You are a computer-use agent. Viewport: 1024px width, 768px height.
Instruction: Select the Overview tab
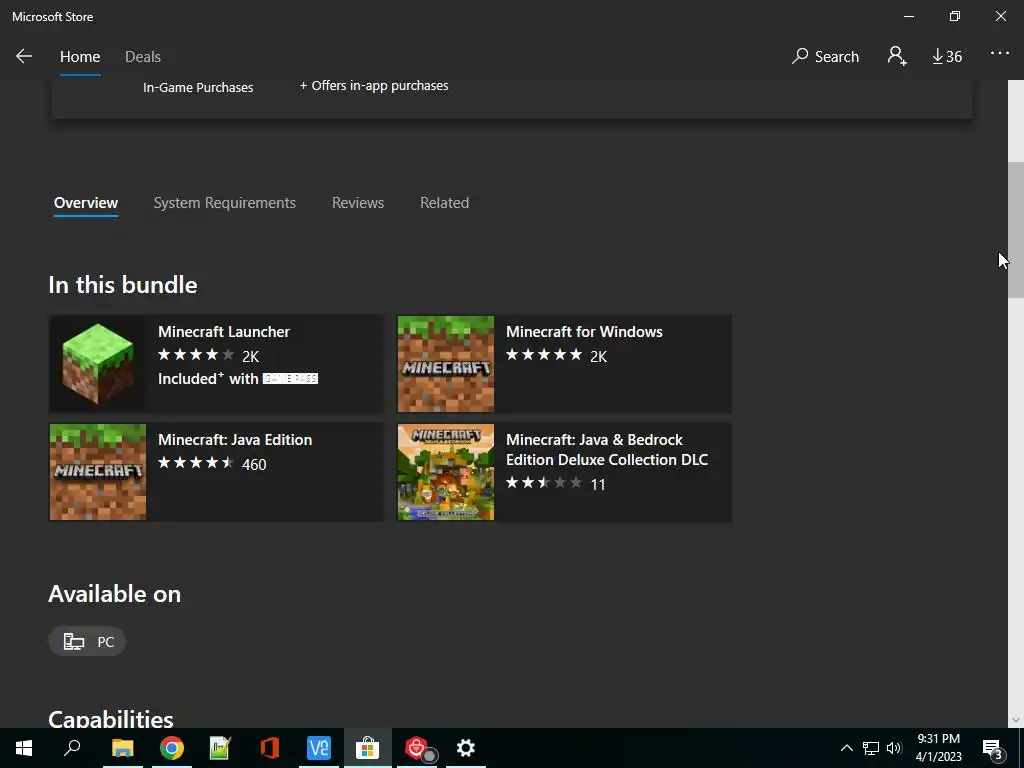86,203
